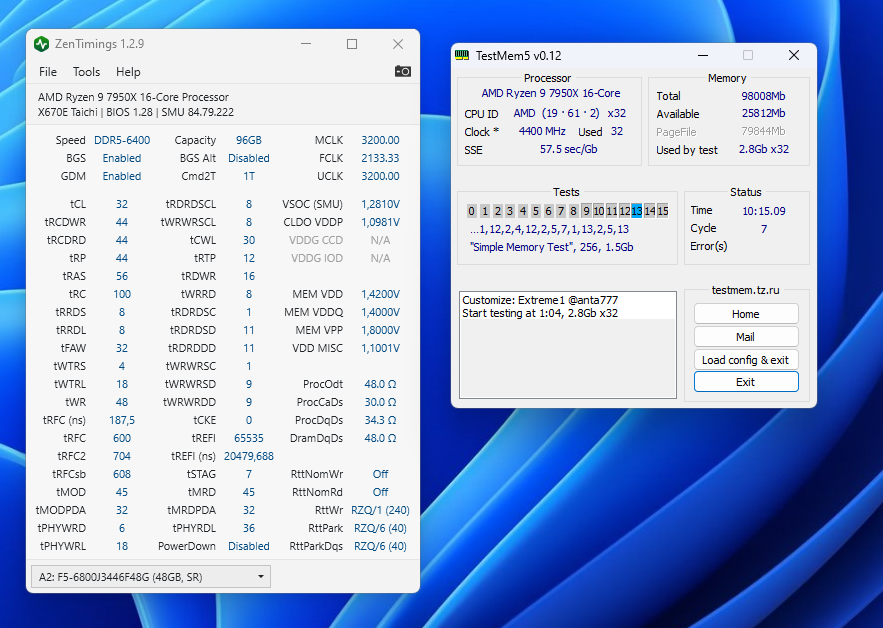Click the DDR5-6400 speed value
The height and width of the screenshot is (628, 883).
pos(122,140)
